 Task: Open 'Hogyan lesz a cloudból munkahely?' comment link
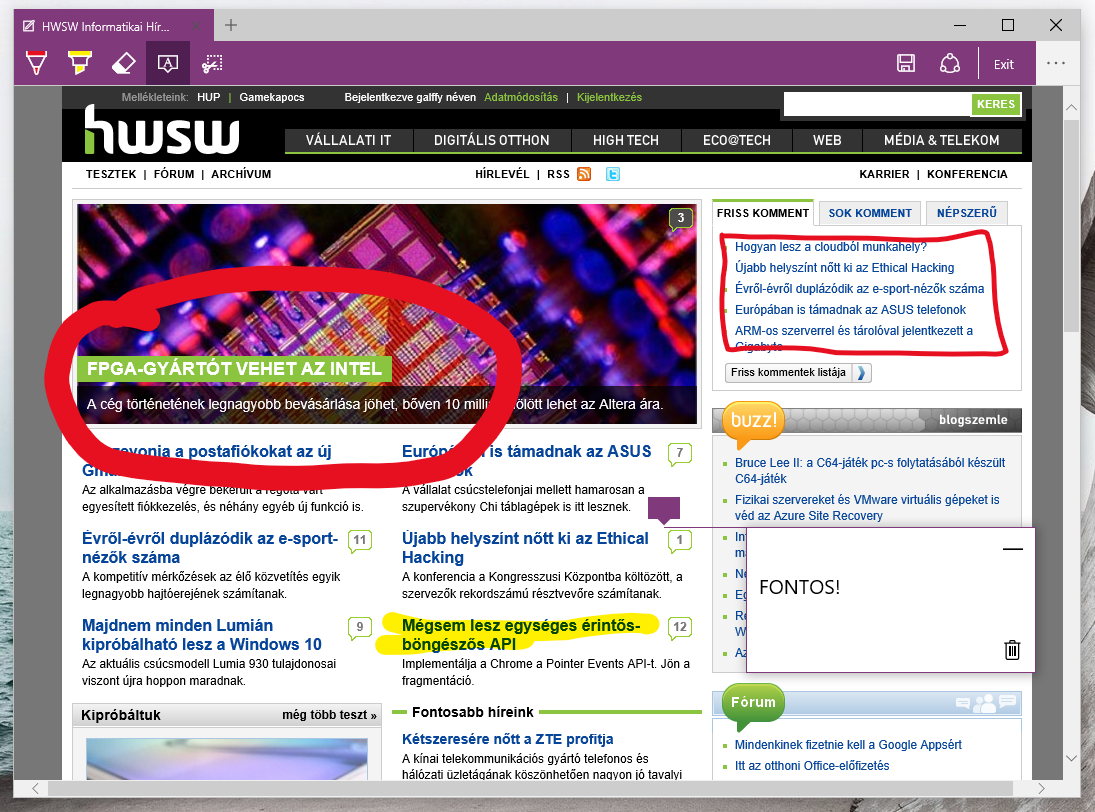pos(830,246)
